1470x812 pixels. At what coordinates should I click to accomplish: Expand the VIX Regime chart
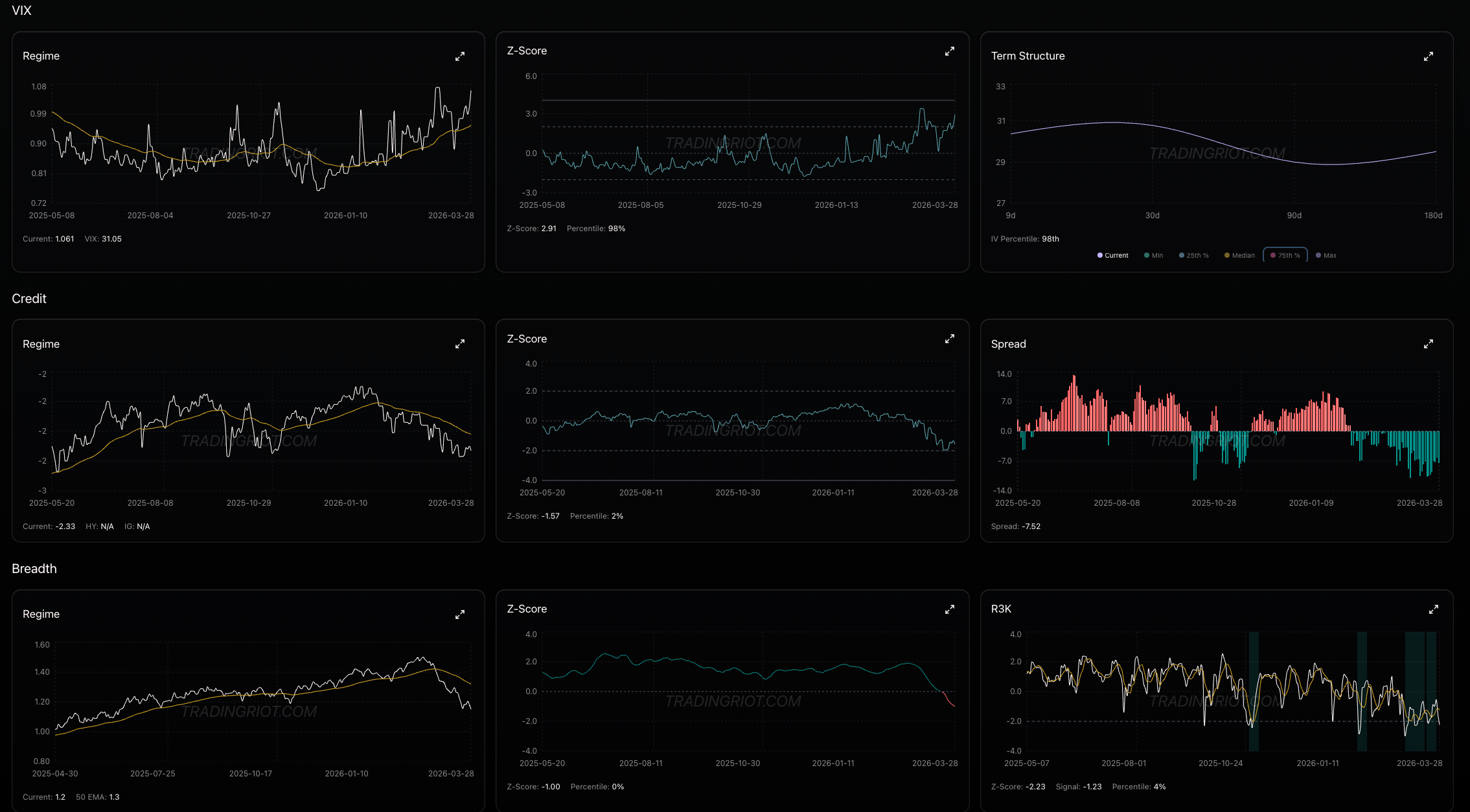coord(460,56)
